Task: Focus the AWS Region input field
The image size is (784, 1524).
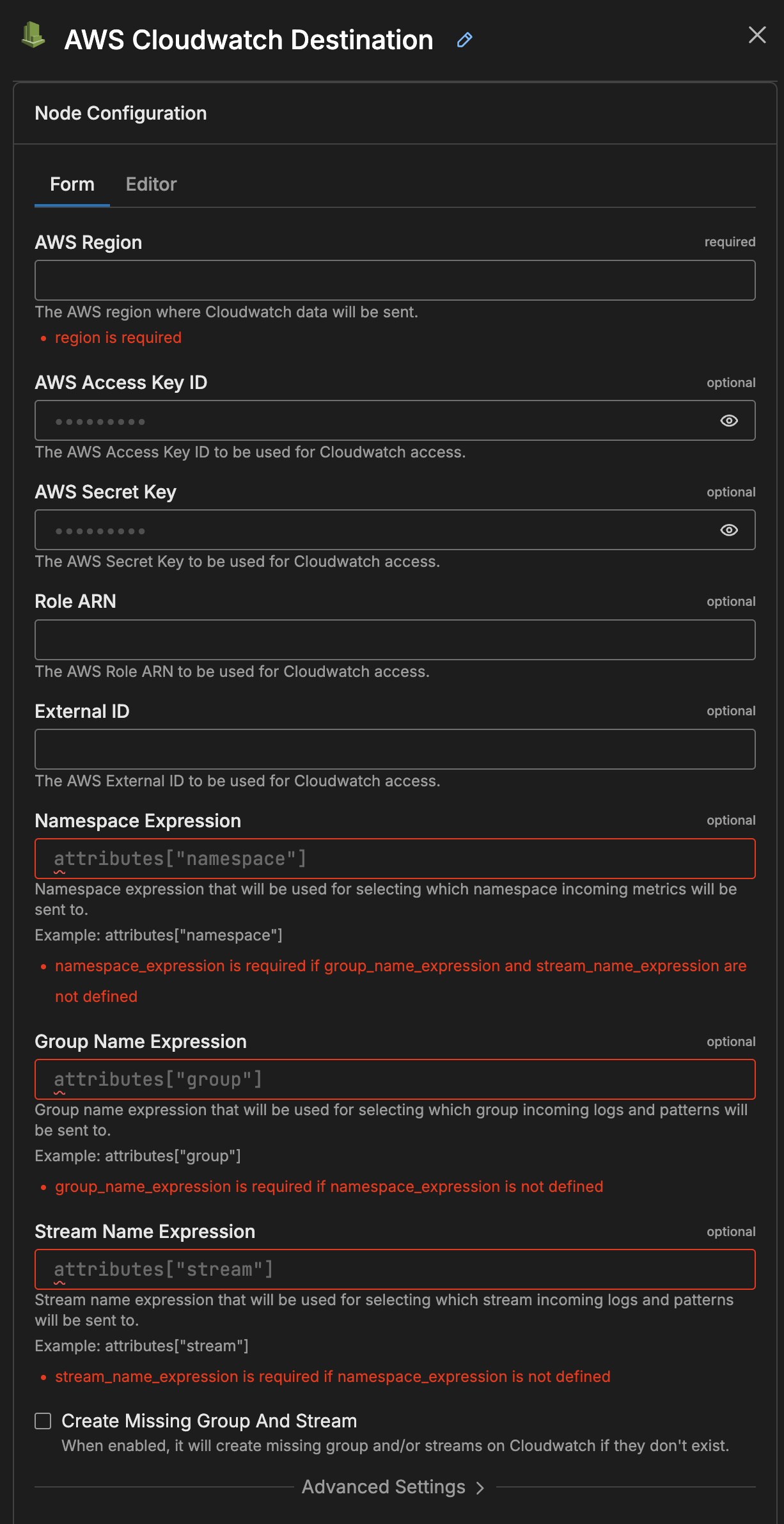Action: tap(395, 280)
